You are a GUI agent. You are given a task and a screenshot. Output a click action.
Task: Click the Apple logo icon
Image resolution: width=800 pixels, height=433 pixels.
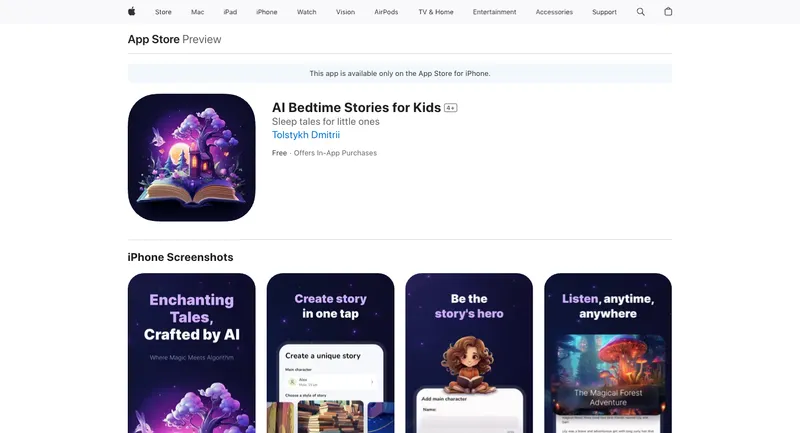click(132, 12)
